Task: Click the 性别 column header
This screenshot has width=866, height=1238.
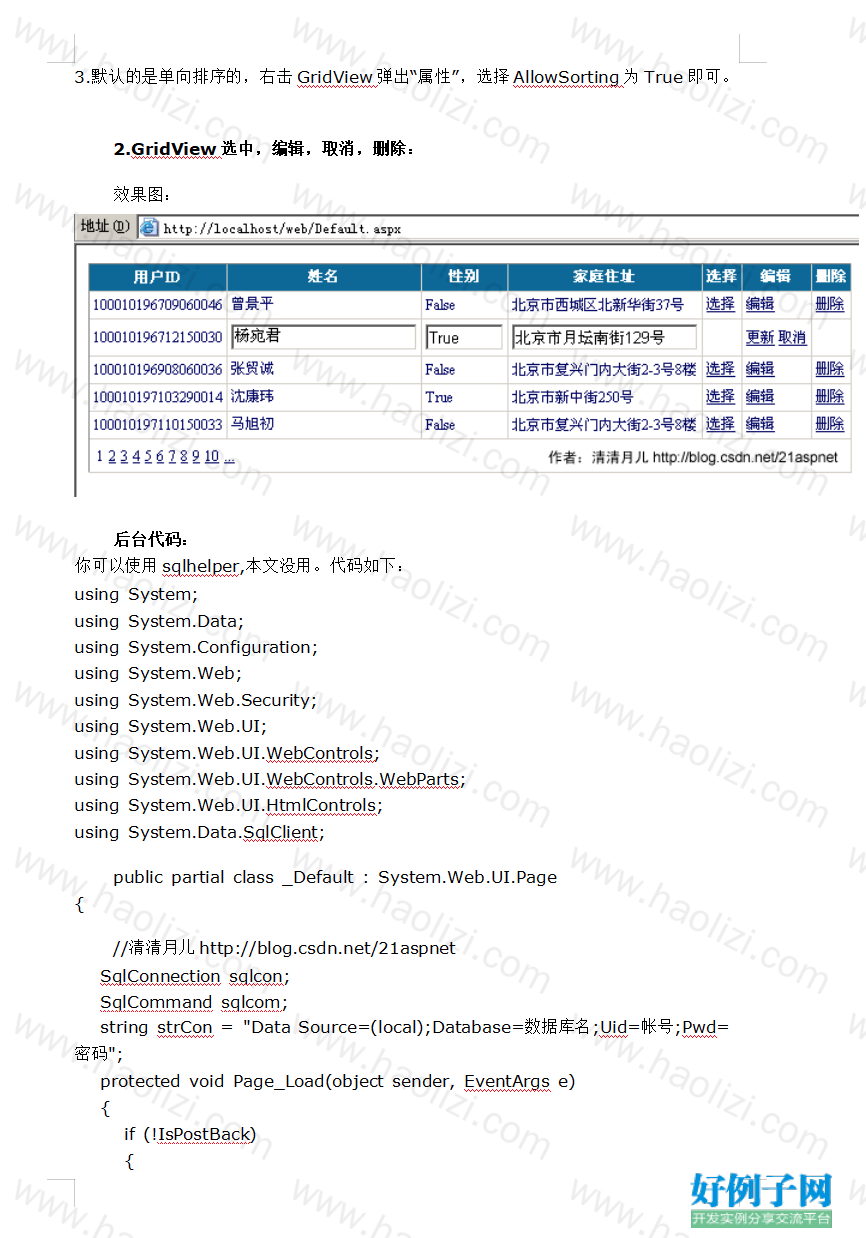Action: 464,277
